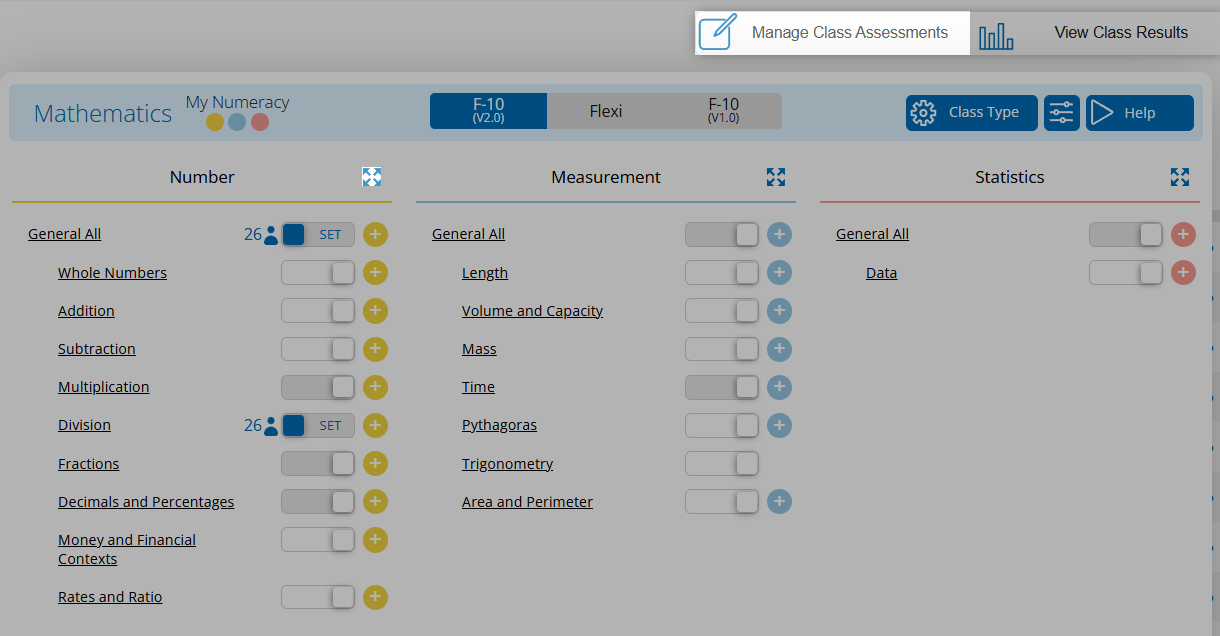Toggle the Rates and Ratio switch
Screen dimensions: 1220x636
click(x=318, y=597)
